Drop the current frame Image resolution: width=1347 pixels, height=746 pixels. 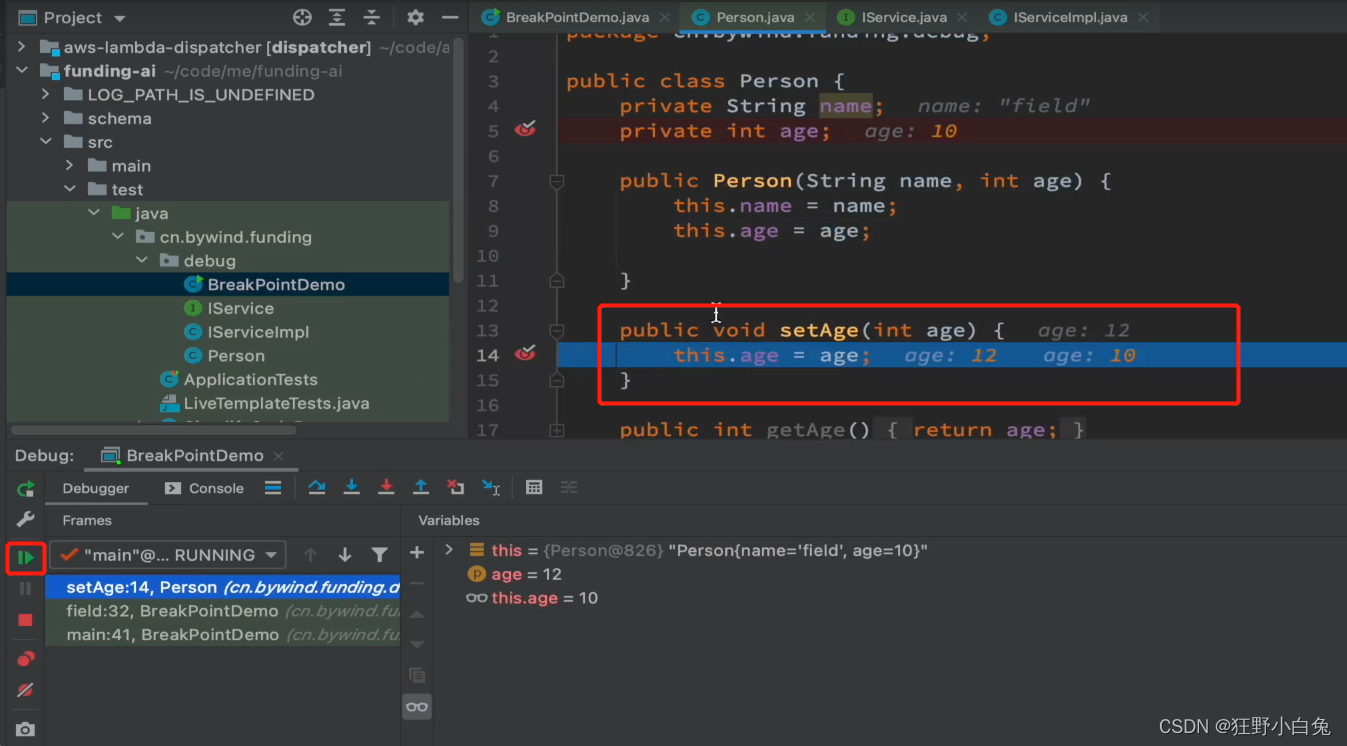point(456,488)
